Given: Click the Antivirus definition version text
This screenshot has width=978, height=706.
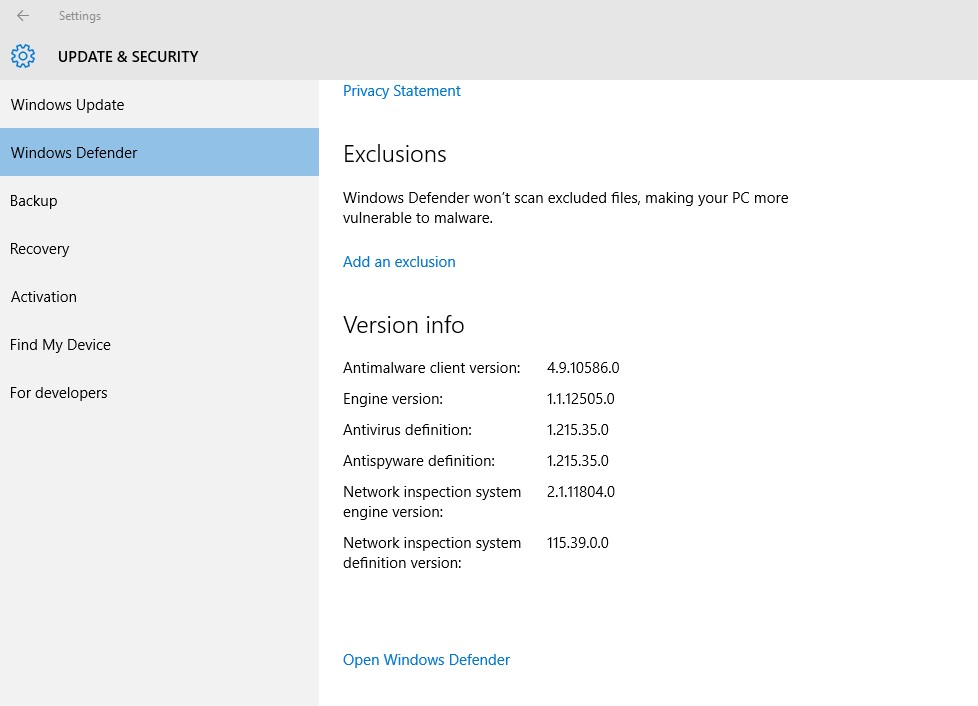Looking at the screenshot, I should (577, 429).
